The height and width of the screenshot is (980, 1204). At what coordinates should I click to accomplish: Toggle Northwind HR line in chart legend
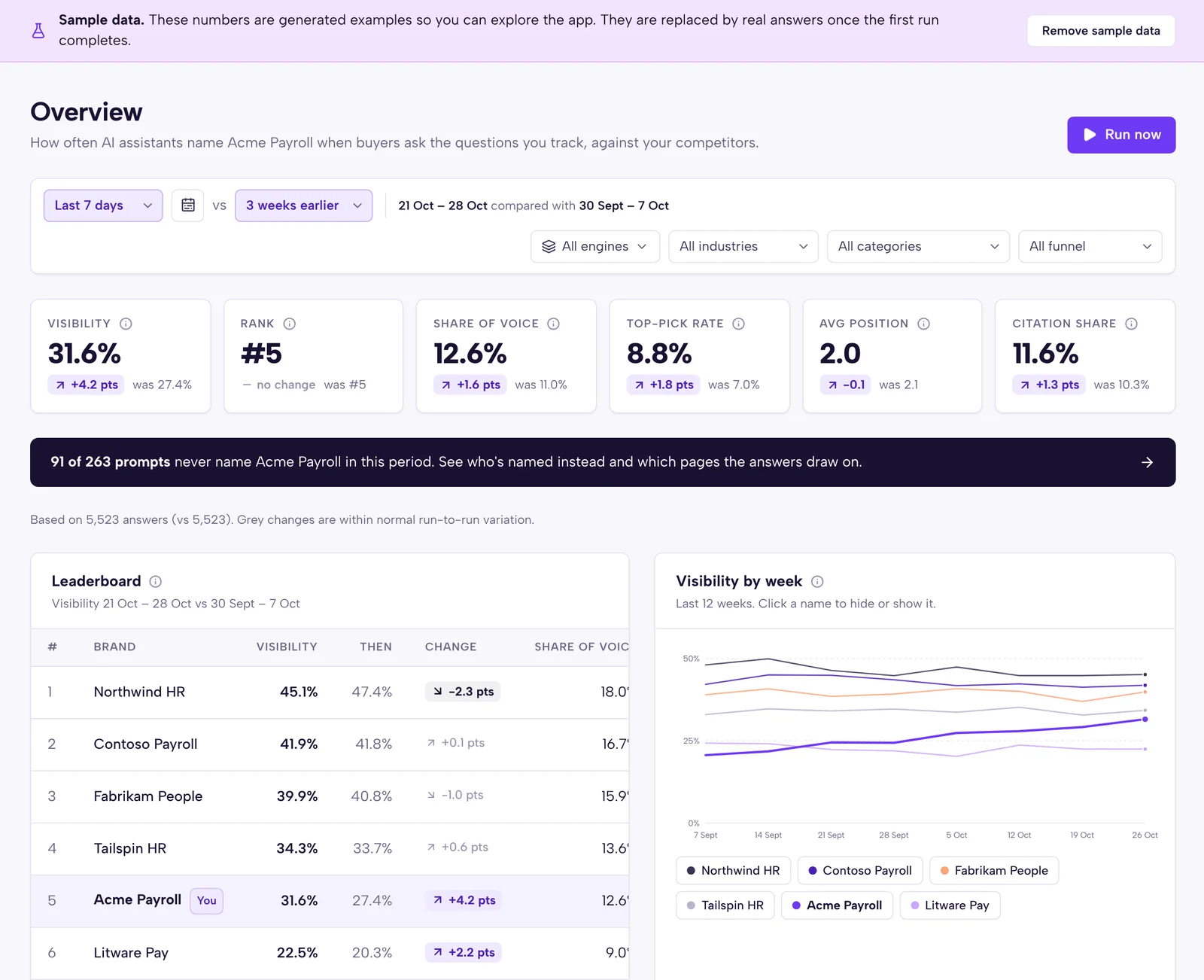733,871
